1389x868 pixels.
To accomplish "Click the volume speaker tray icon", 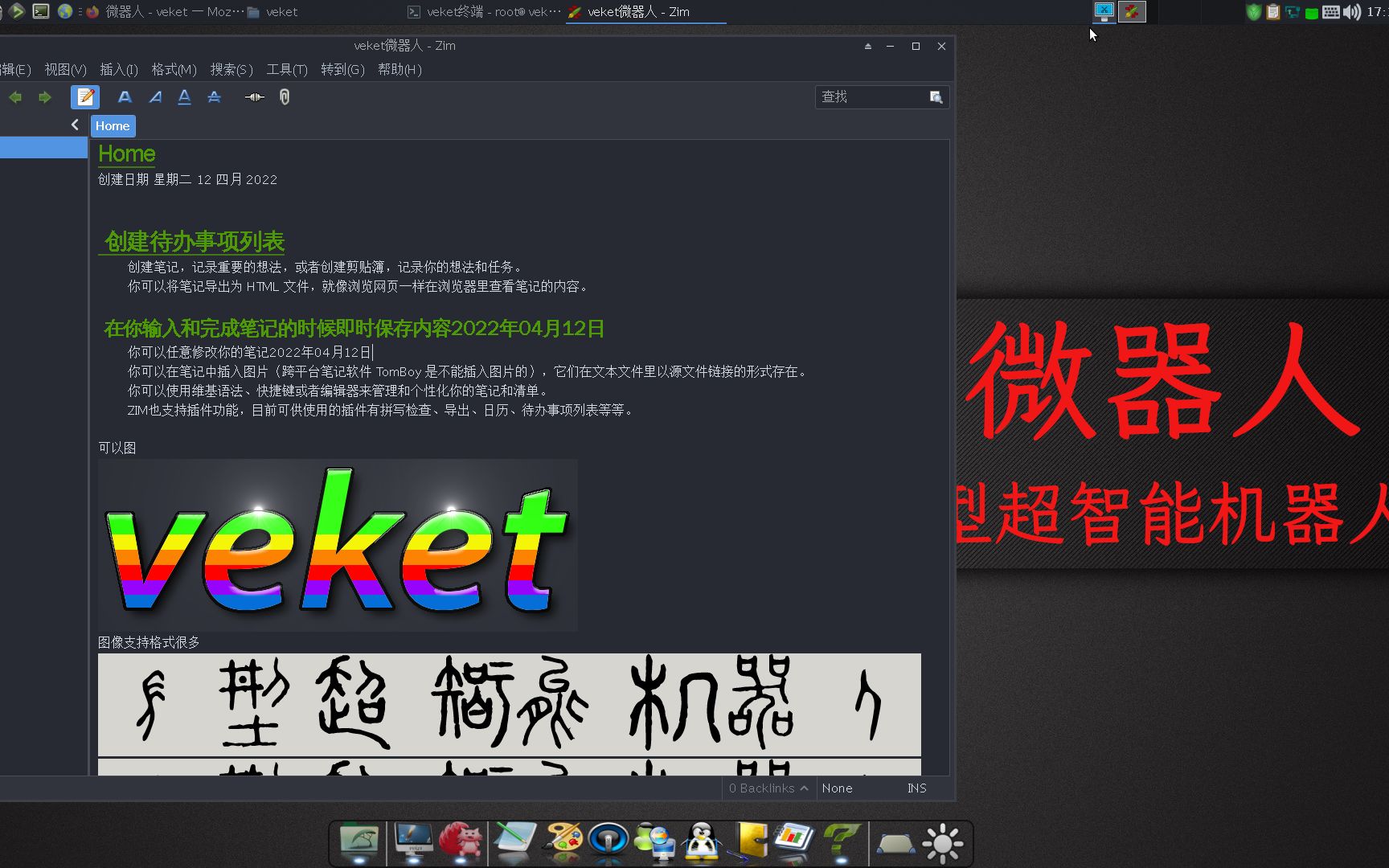I will pyautogui.click(x=1352, y=12).
